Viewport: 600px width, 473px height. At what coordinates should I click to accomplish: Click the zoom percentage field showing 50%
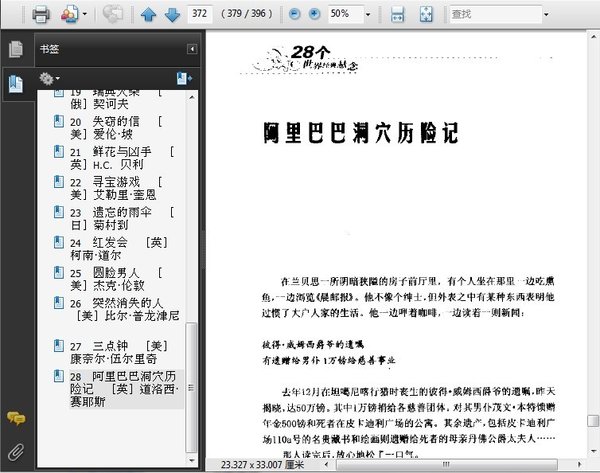click(x=345, y=14)
